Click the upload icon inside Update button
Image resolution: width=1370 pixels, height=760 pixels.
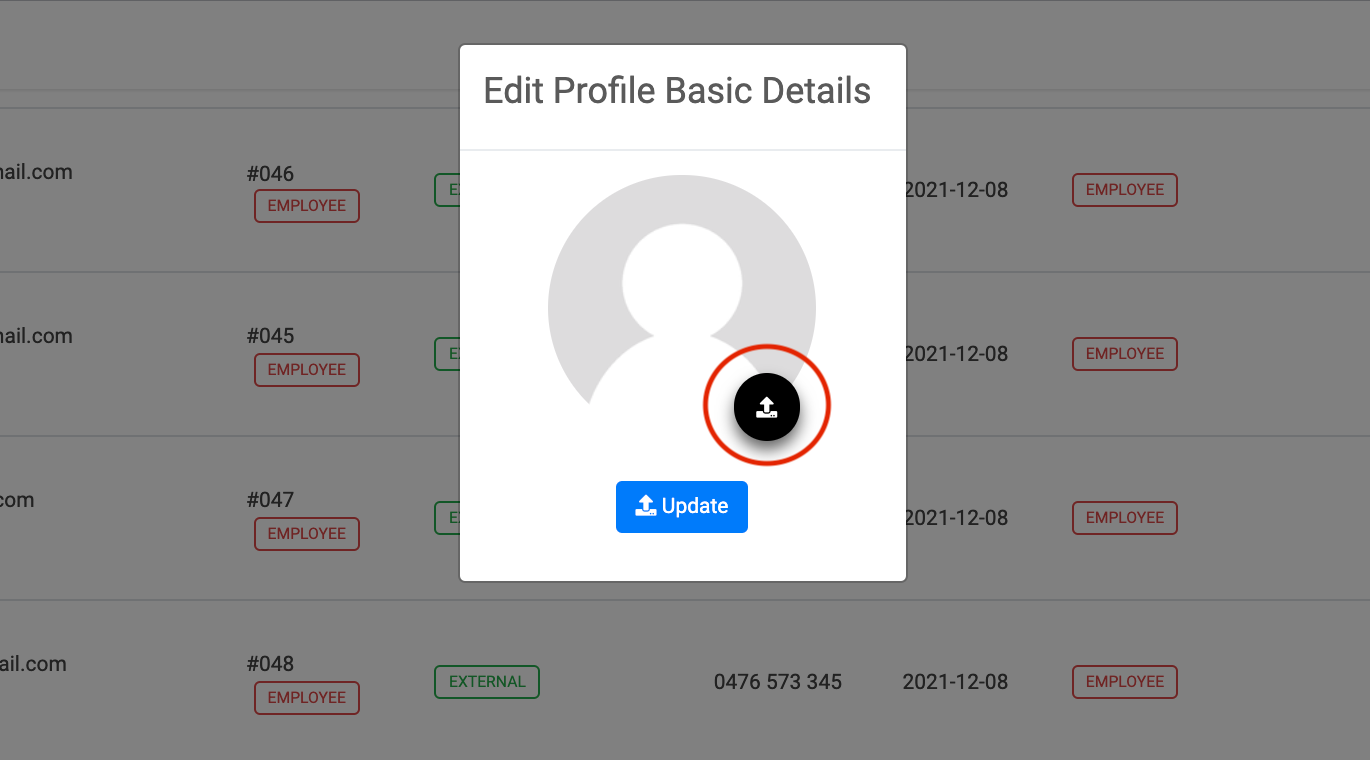pyautogui.click(x=646, y=506)
